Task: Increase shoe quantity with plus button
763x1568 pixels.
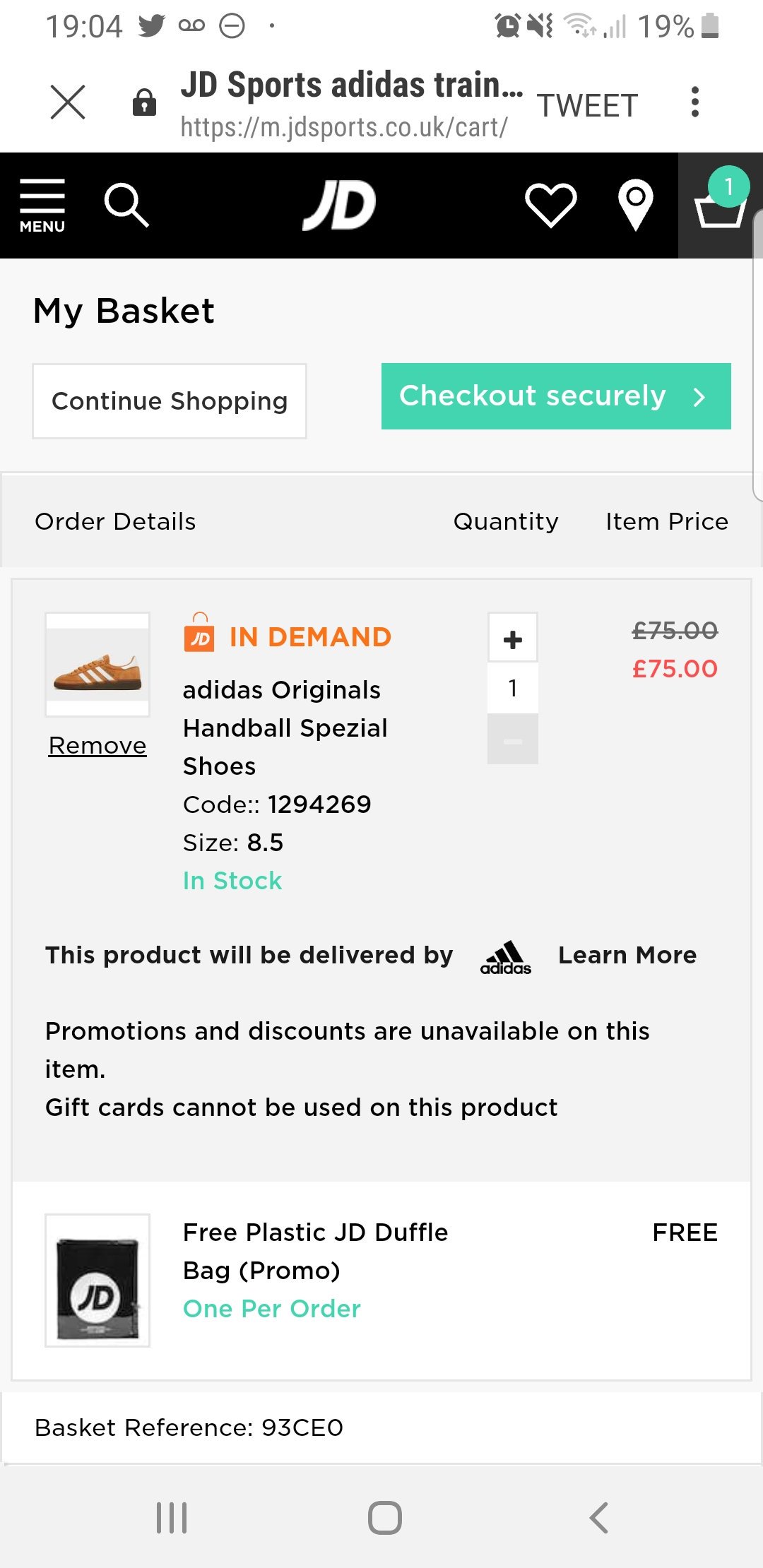Action: [513, 639]
